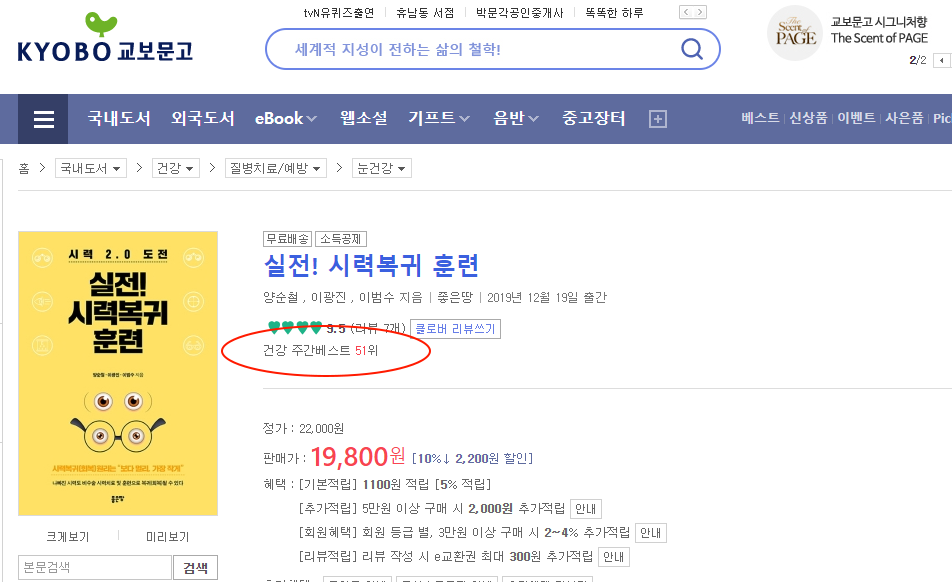This screenshot has height=582, width=952.
Task: Click the 휴남동 서점 keyword link
Action: [x=425, y=13]
